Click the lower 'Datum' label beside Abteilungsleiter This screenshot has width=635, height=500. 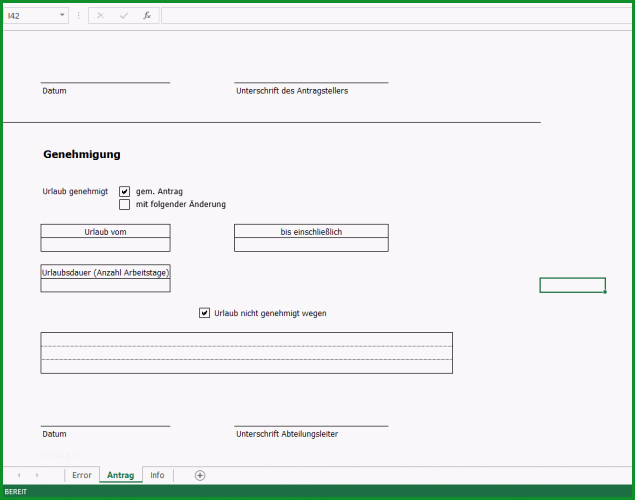point(54,434)
